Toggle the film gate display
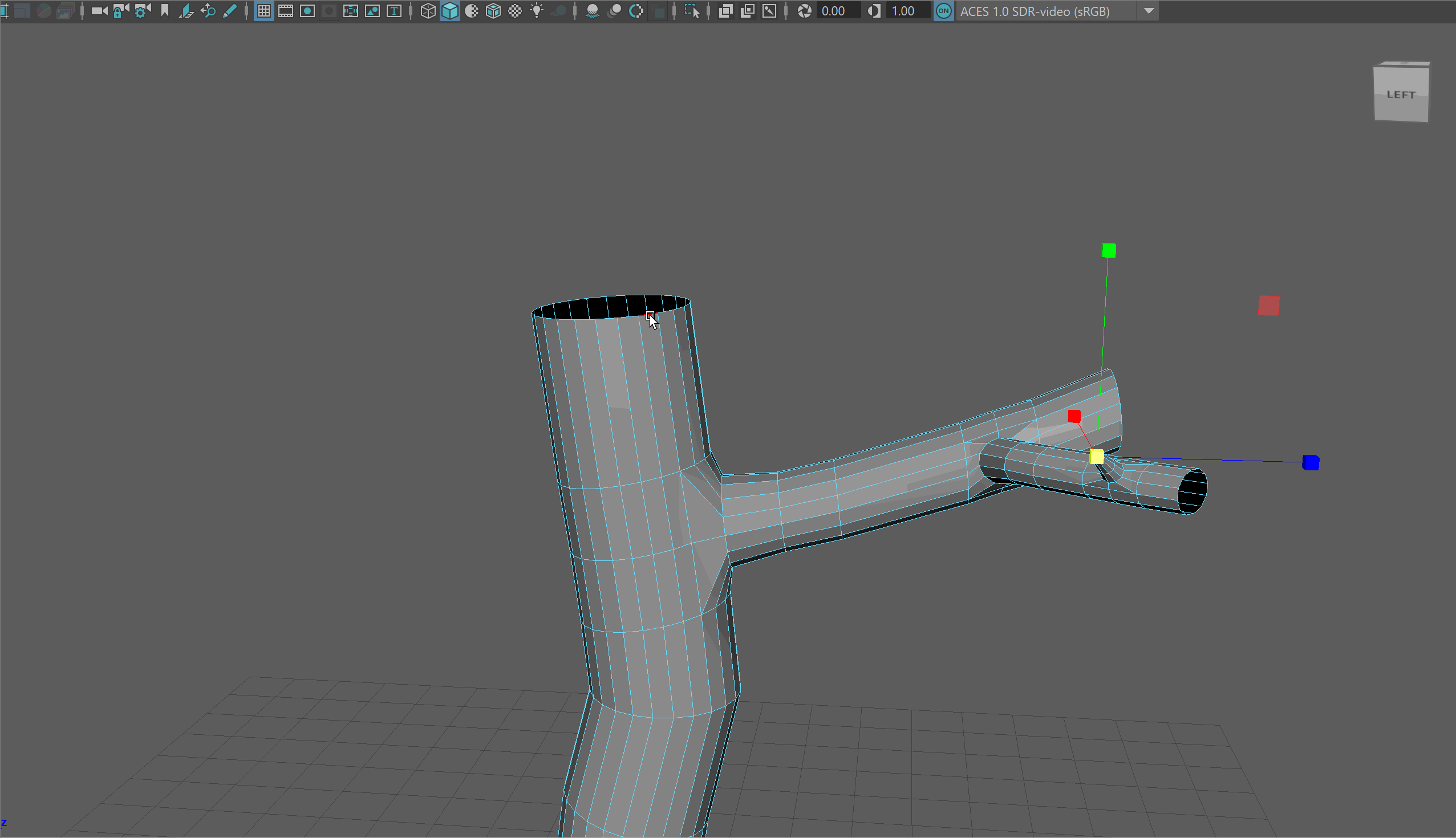This screenshot has height=838, width=1456. pyautogui.click(x=286, y=11)
